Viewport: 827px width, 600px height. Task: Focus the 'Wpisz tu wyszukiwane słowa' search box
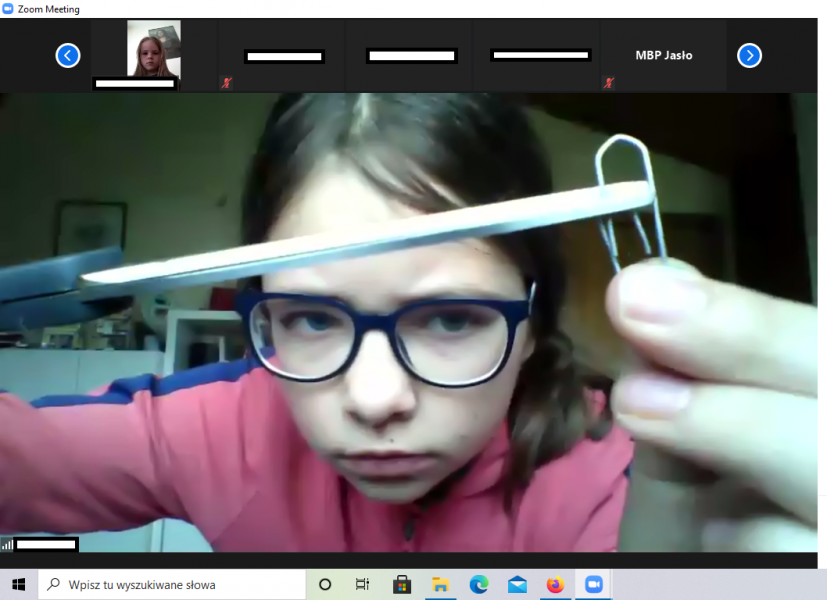(172, 584)
